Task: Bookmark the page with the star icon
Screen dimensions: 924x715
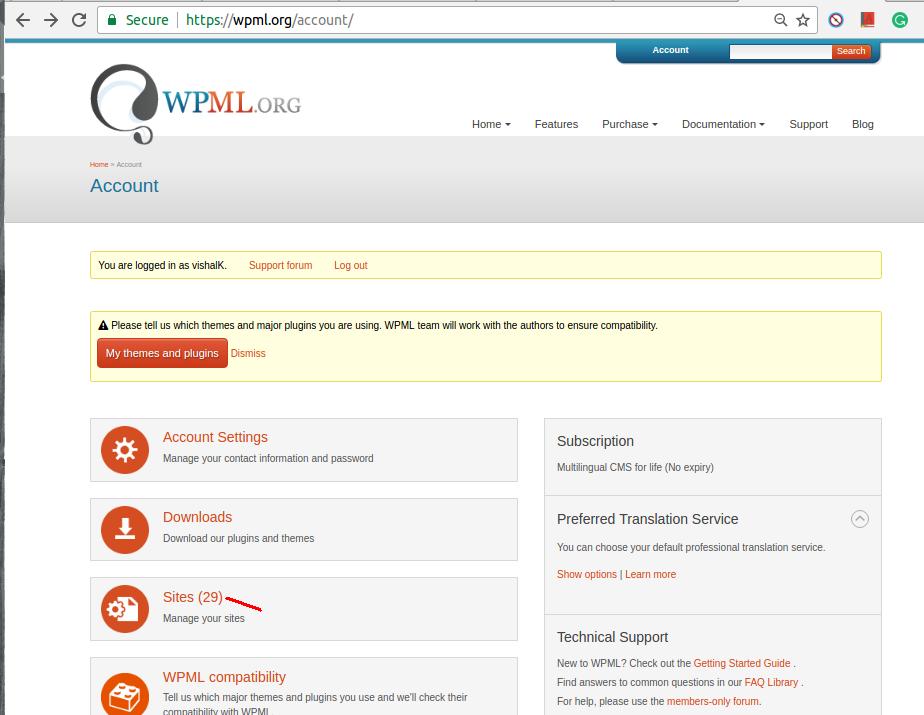Action: coord(803,20)
